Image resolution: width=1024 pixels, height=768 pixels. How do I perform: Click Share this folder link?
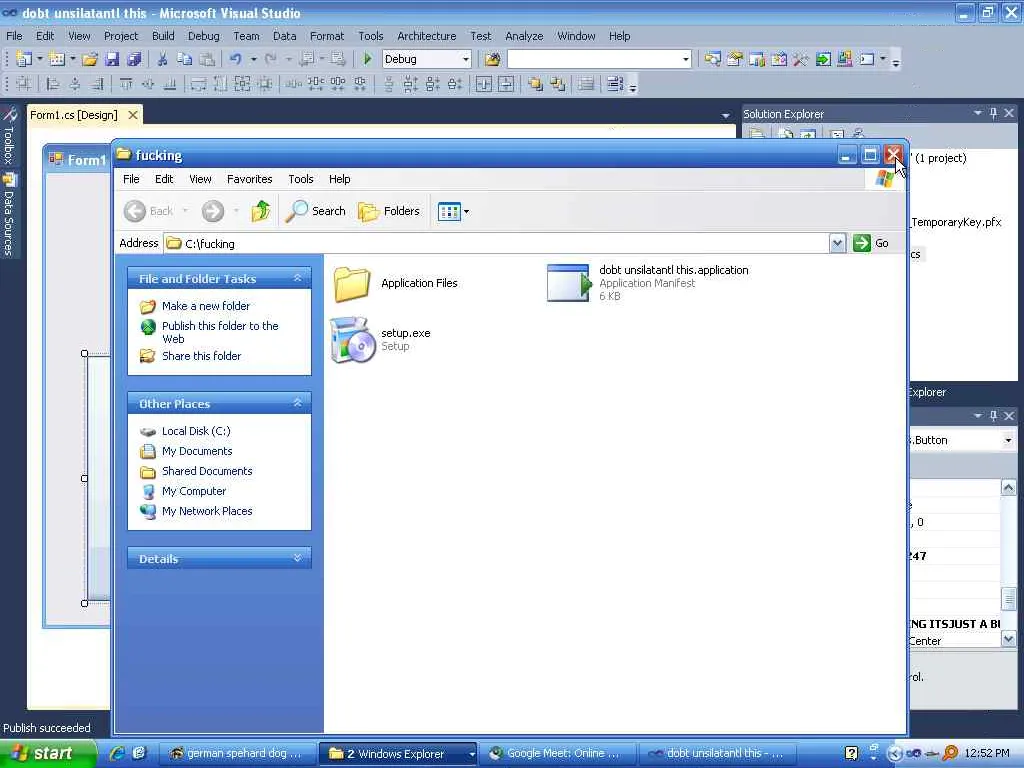point(201,356)
